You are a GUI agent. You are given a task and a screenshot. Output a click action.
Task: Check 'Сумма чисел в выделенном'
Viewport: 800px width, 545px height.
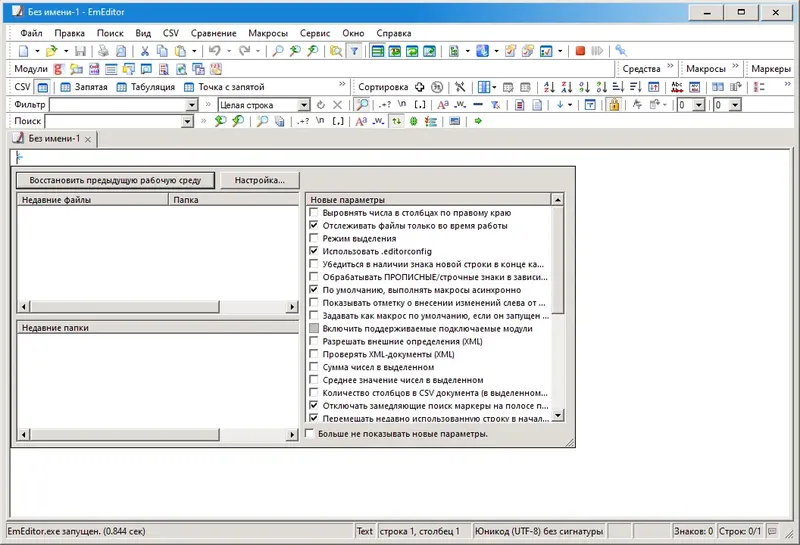[314, 366]
